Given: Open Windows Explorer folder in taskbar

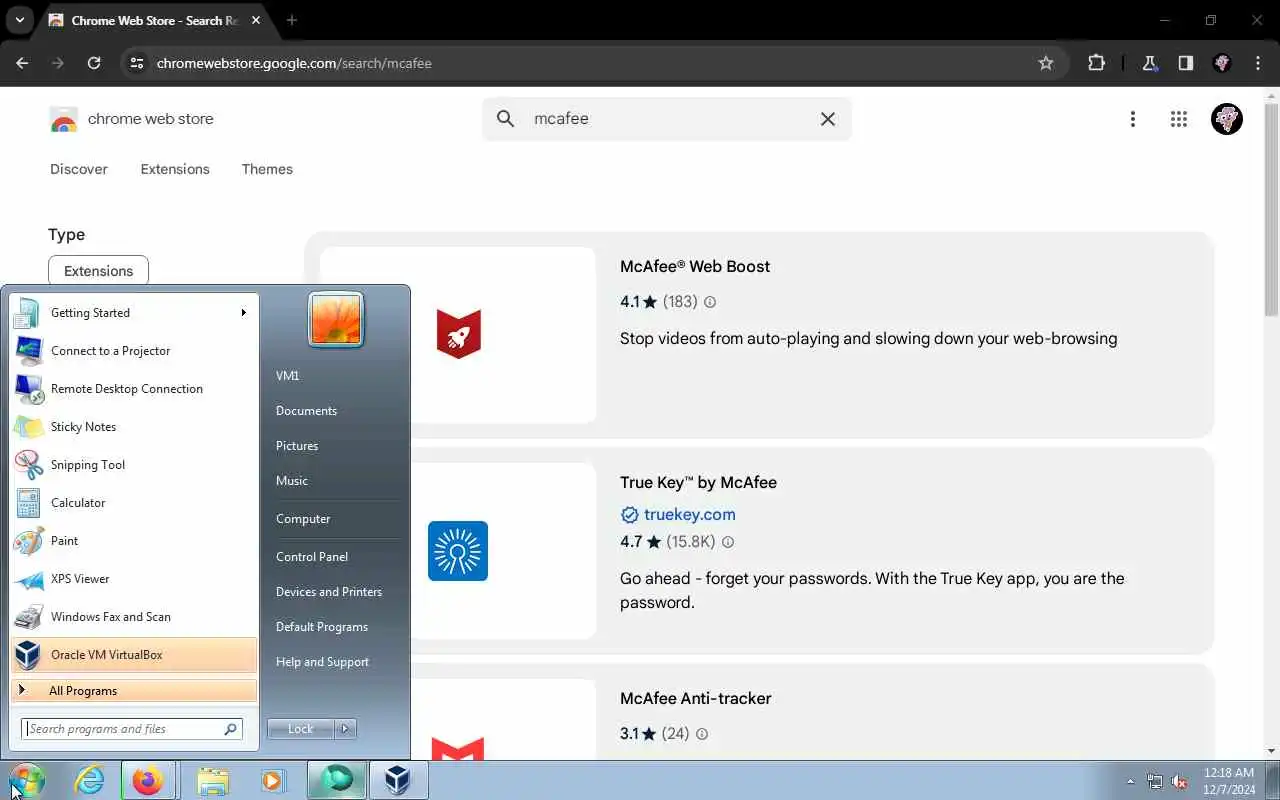Looking at the screenshot, I should (212, 780).
